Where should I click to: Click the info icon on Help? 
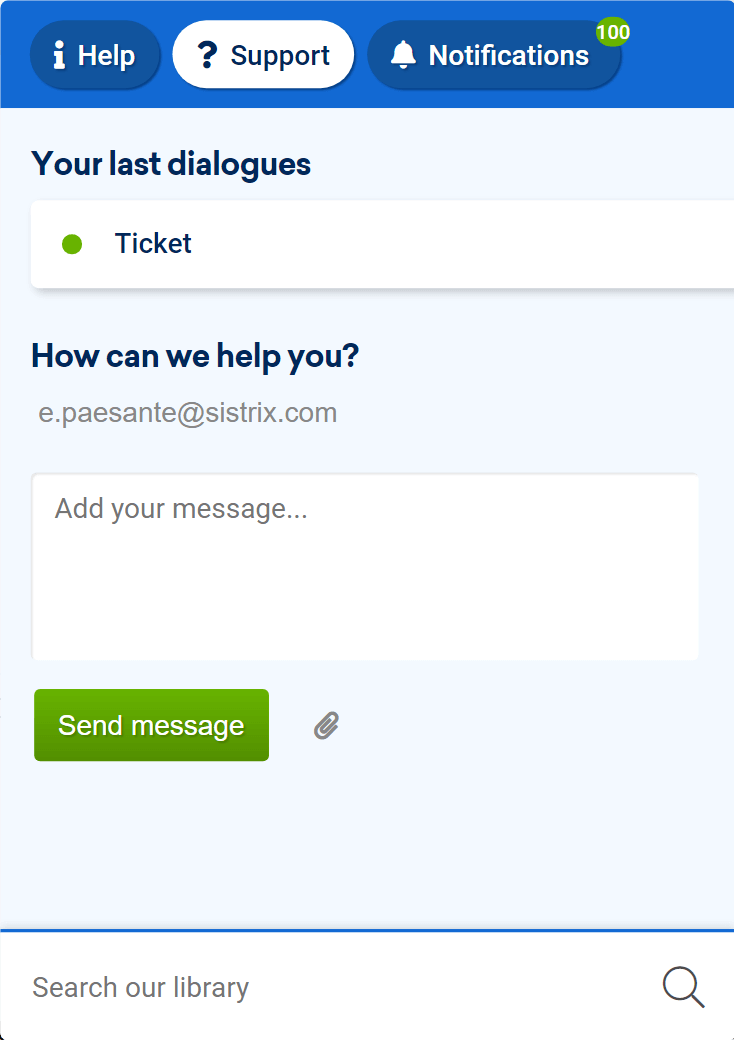tap(59, 55)
